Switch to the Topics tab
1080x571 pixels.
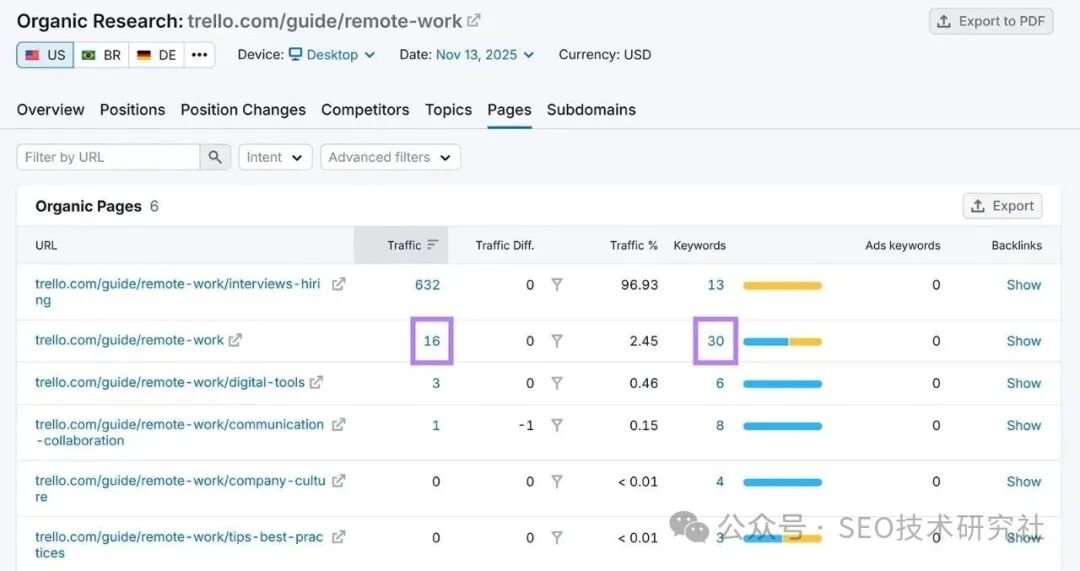tap(448, 110)
